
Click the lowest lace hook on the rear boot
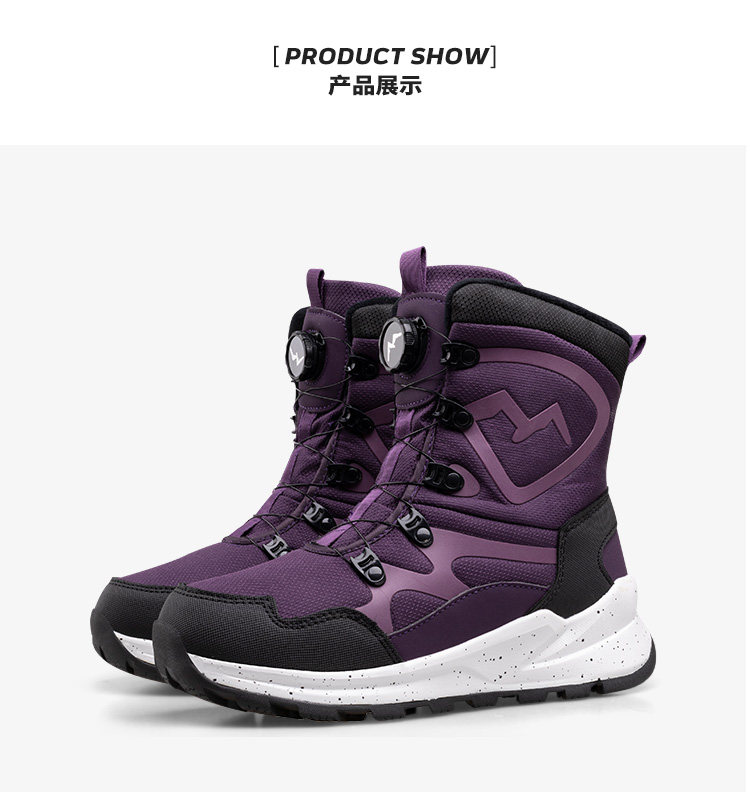click(x=276, y=546)
